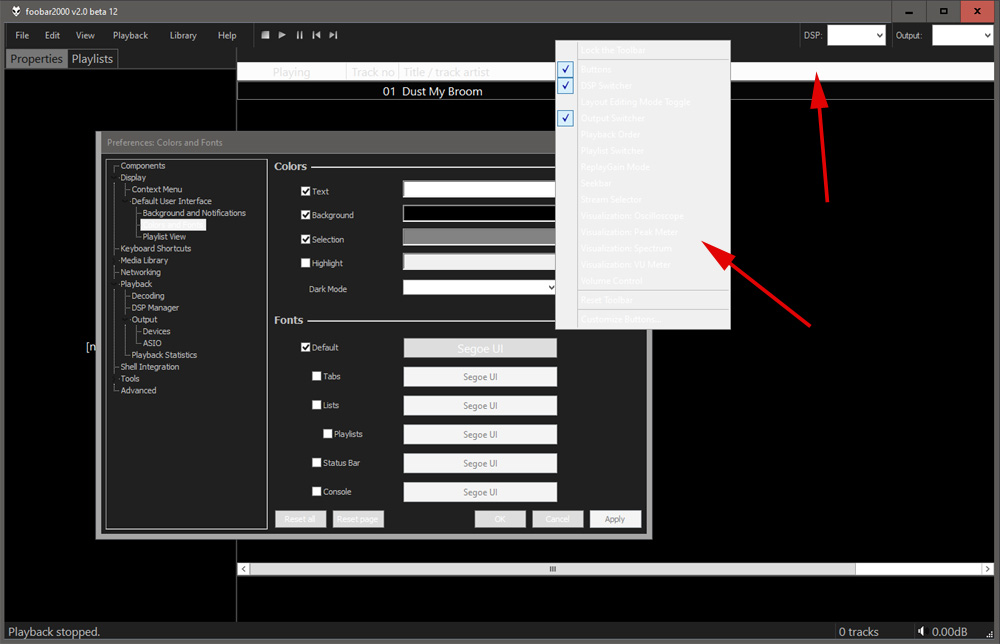Click the Console font Segoe UI button
The width and height of the screenshot is (1000, 644).
(480, 492)
